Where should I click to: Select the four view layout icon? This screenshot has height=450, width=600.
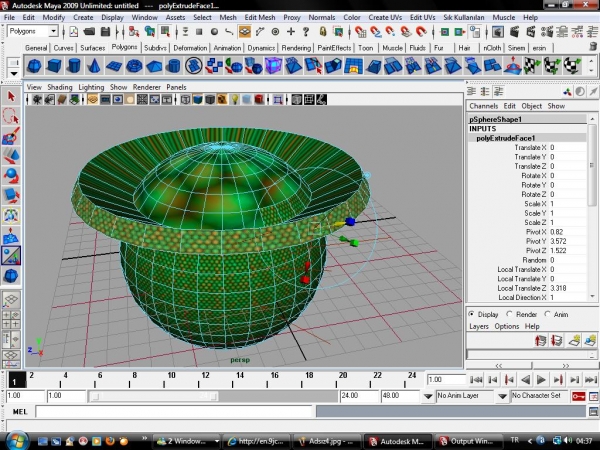pyautogui.click(x=11, y=320)
